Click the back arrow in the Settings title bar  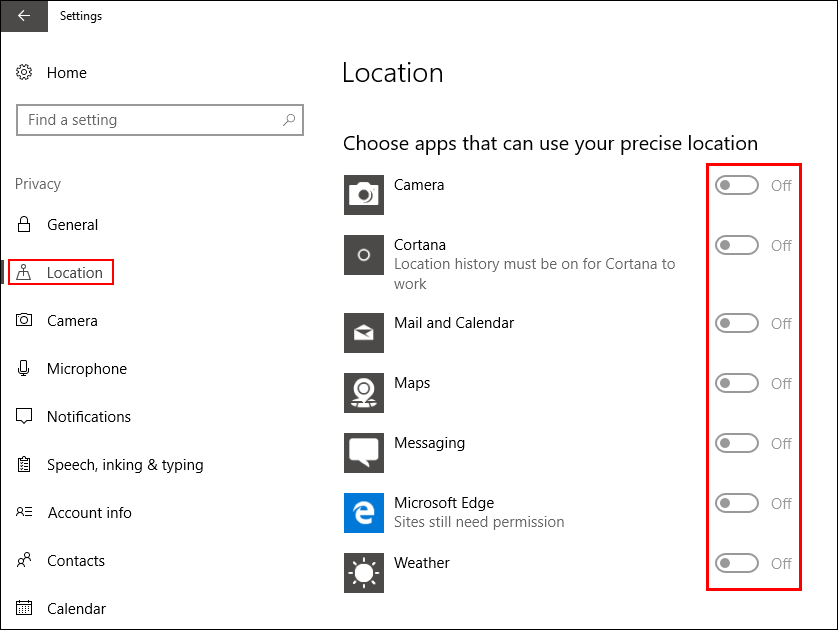24,16
